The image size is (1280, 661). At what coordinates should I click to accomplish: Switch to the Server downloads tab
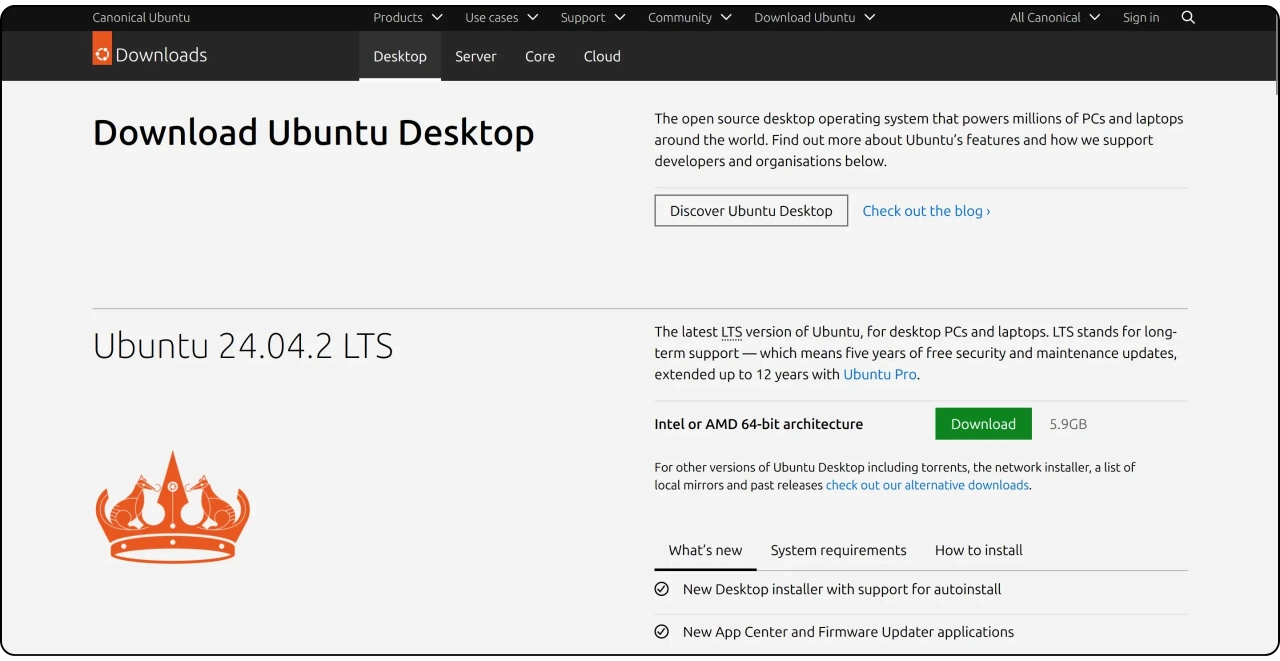[x=476, y=56]
